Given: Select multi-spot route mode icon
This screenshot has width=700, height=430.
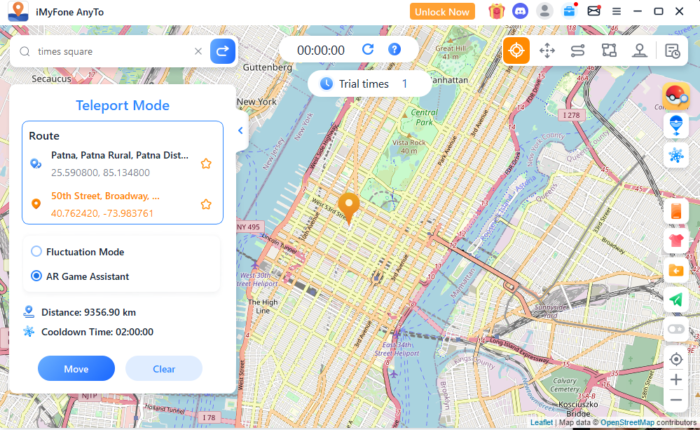Looking at the screenshot, I should click(x=609, y=50).
